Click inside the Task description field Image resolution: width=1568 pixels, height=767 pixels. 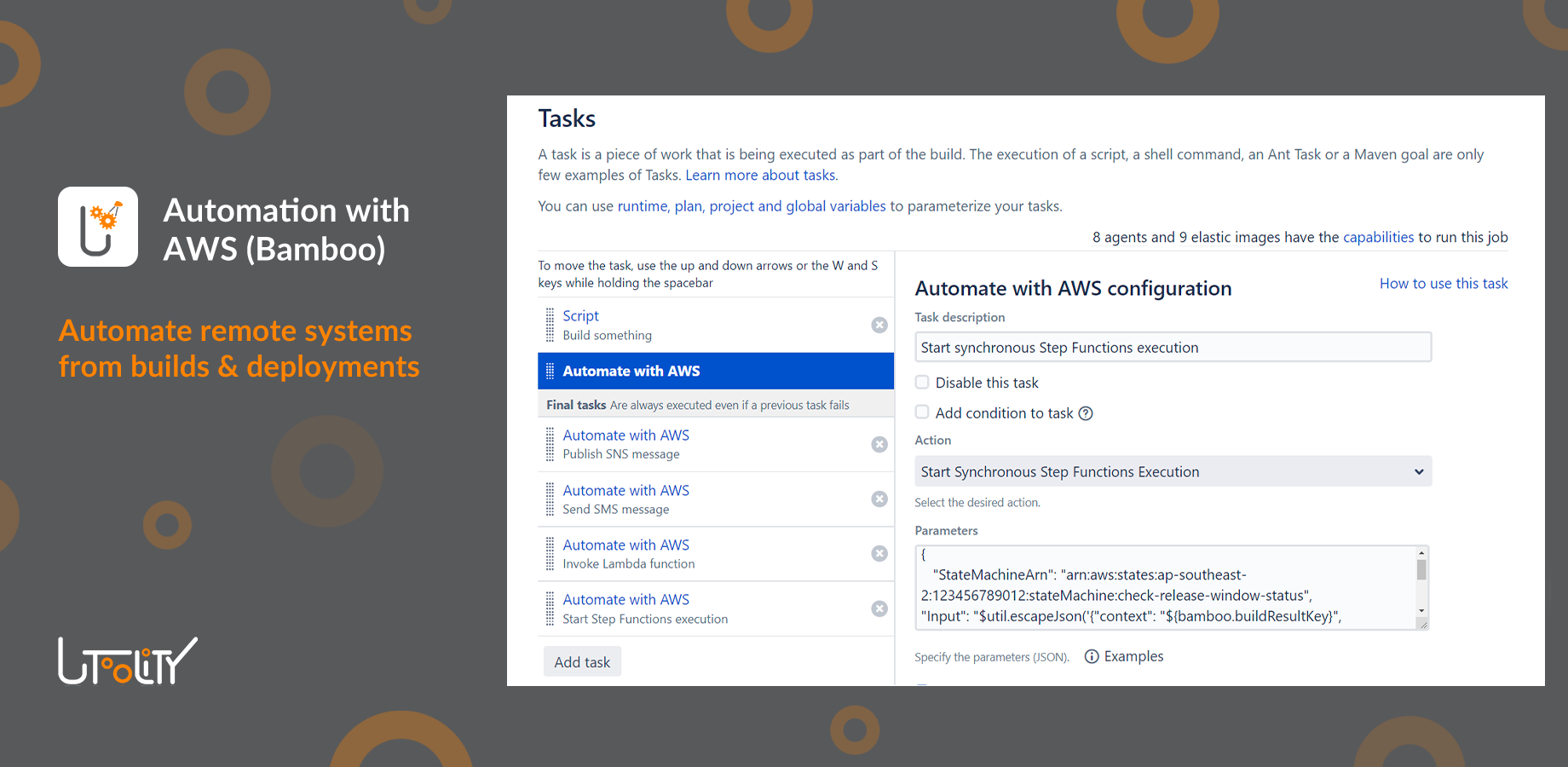pos(1173,347)
